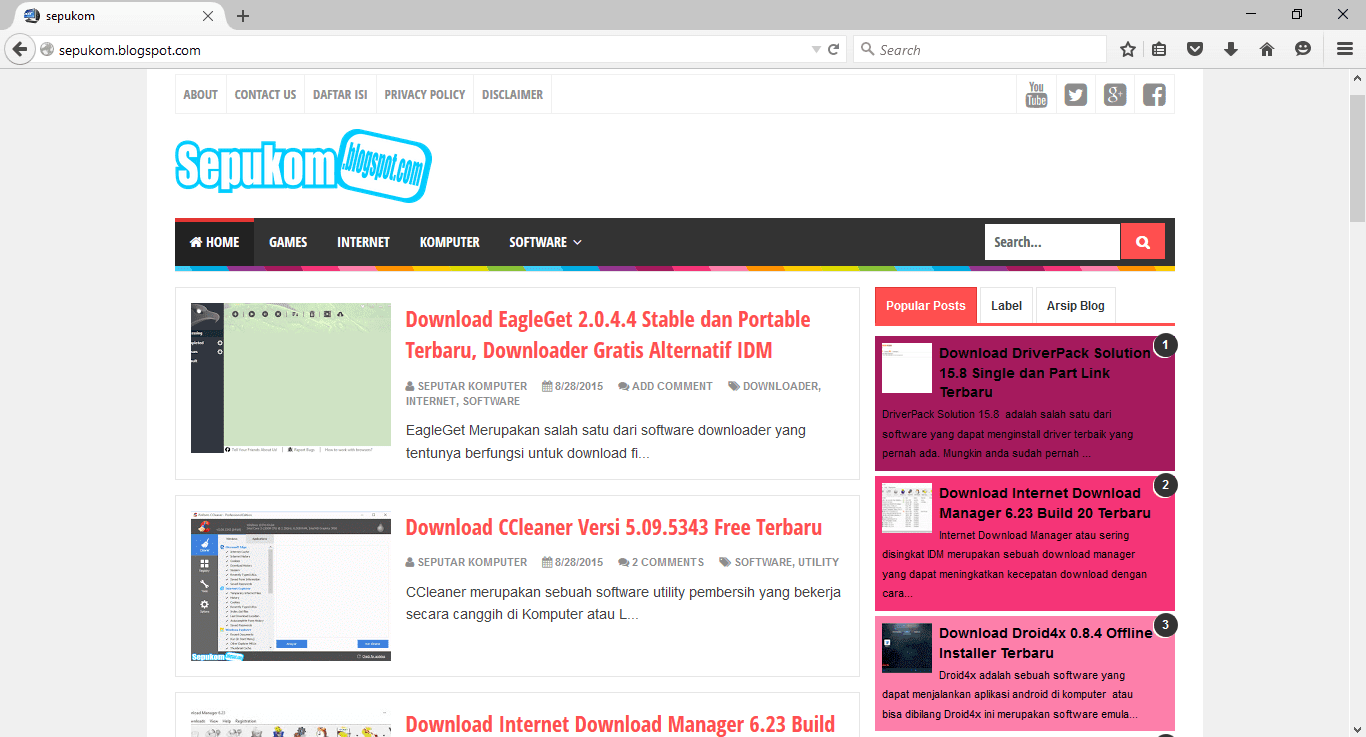The height and width of the screenshot is (737, 1366).
Task: Click the Sepukom.blogspot.com logo
Action: tap(303, 165)
